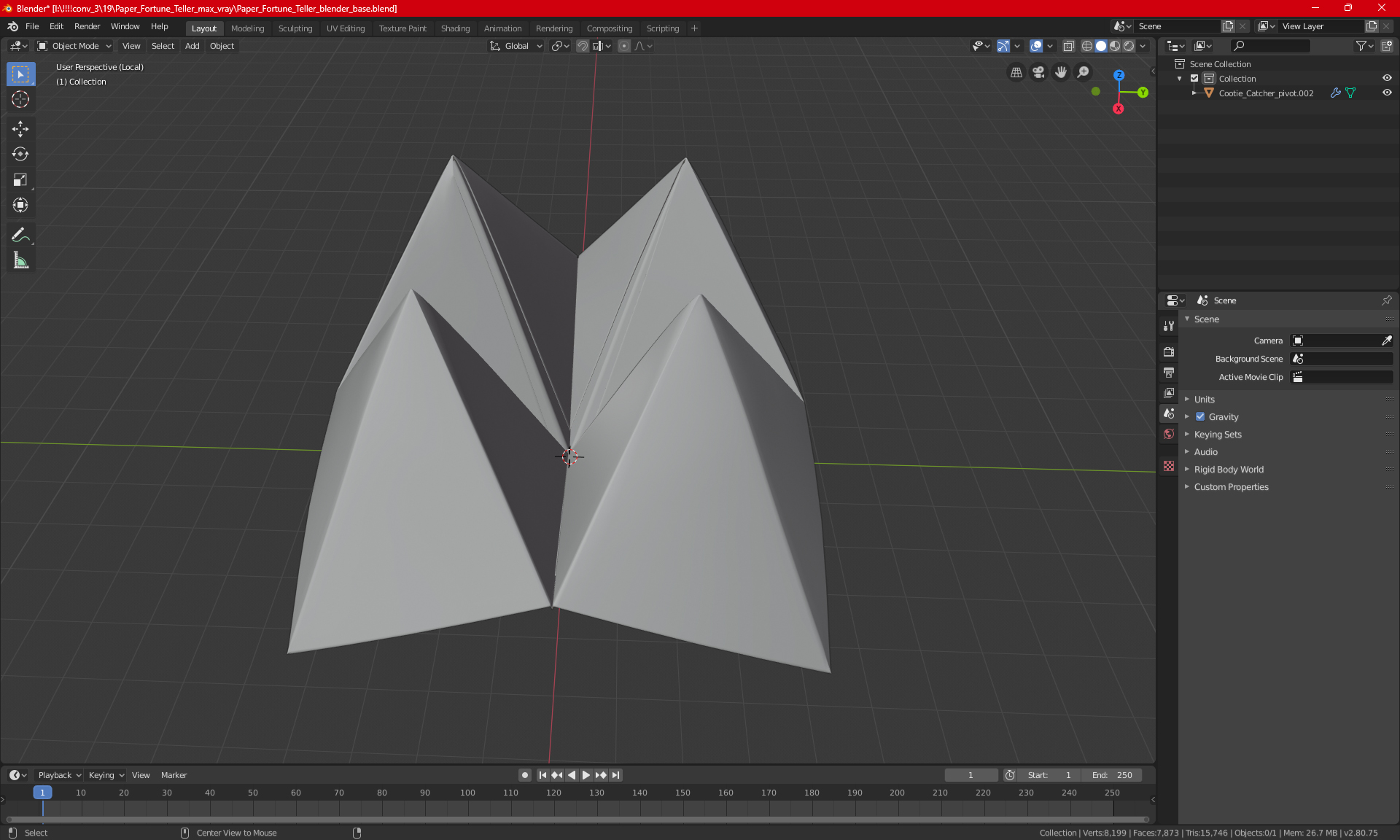The image size is (1400, 840).
Task: Activate the Annotate pencil tool
Action: click(20, 235)
